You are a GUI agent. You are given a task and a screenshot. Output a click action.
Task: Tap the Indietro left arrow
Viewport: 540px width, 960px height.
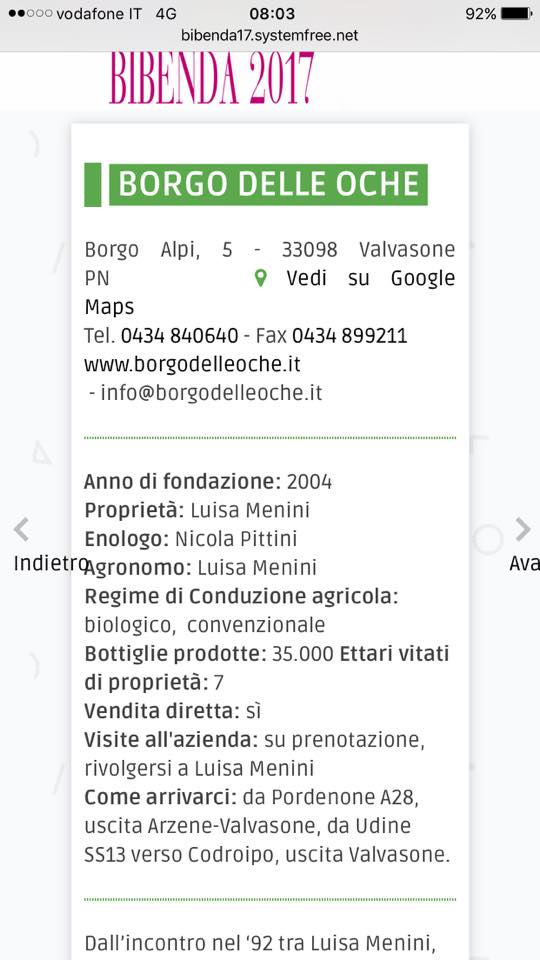pos(21,530)
